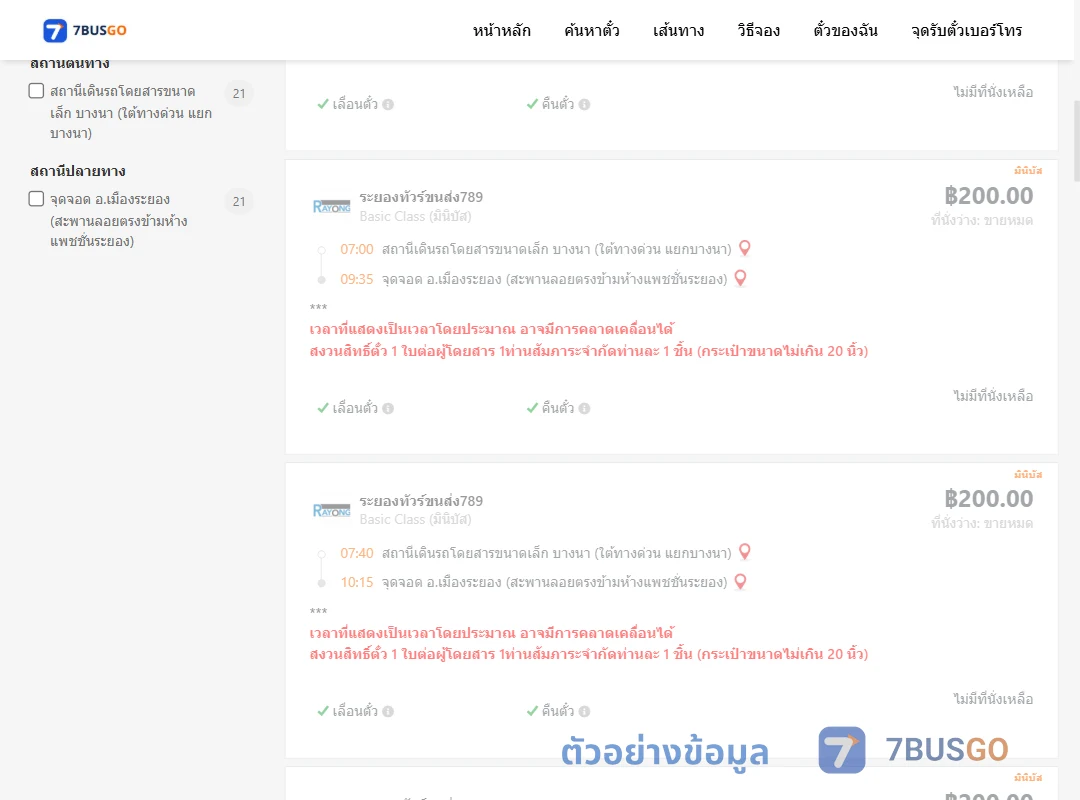Open วิธีจอง menu item
Viewport: 1080px width, 800px height.
pos(758,30)
